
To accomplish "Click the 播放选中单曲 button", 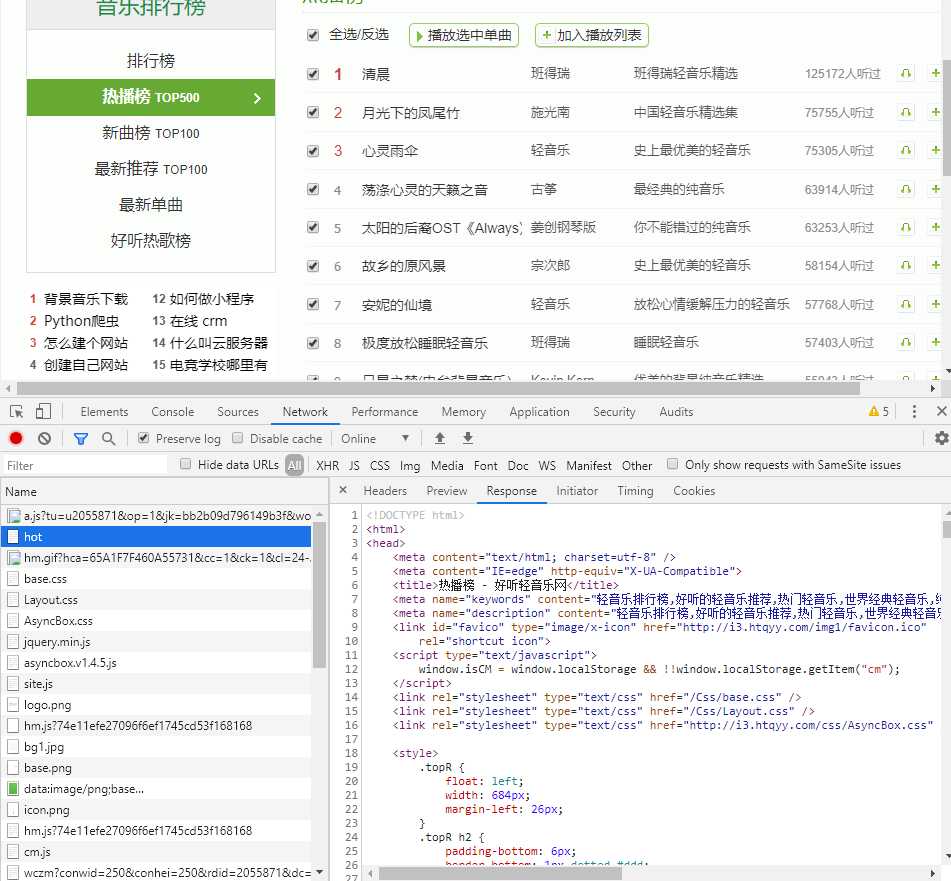I will [x=464, y=35].
